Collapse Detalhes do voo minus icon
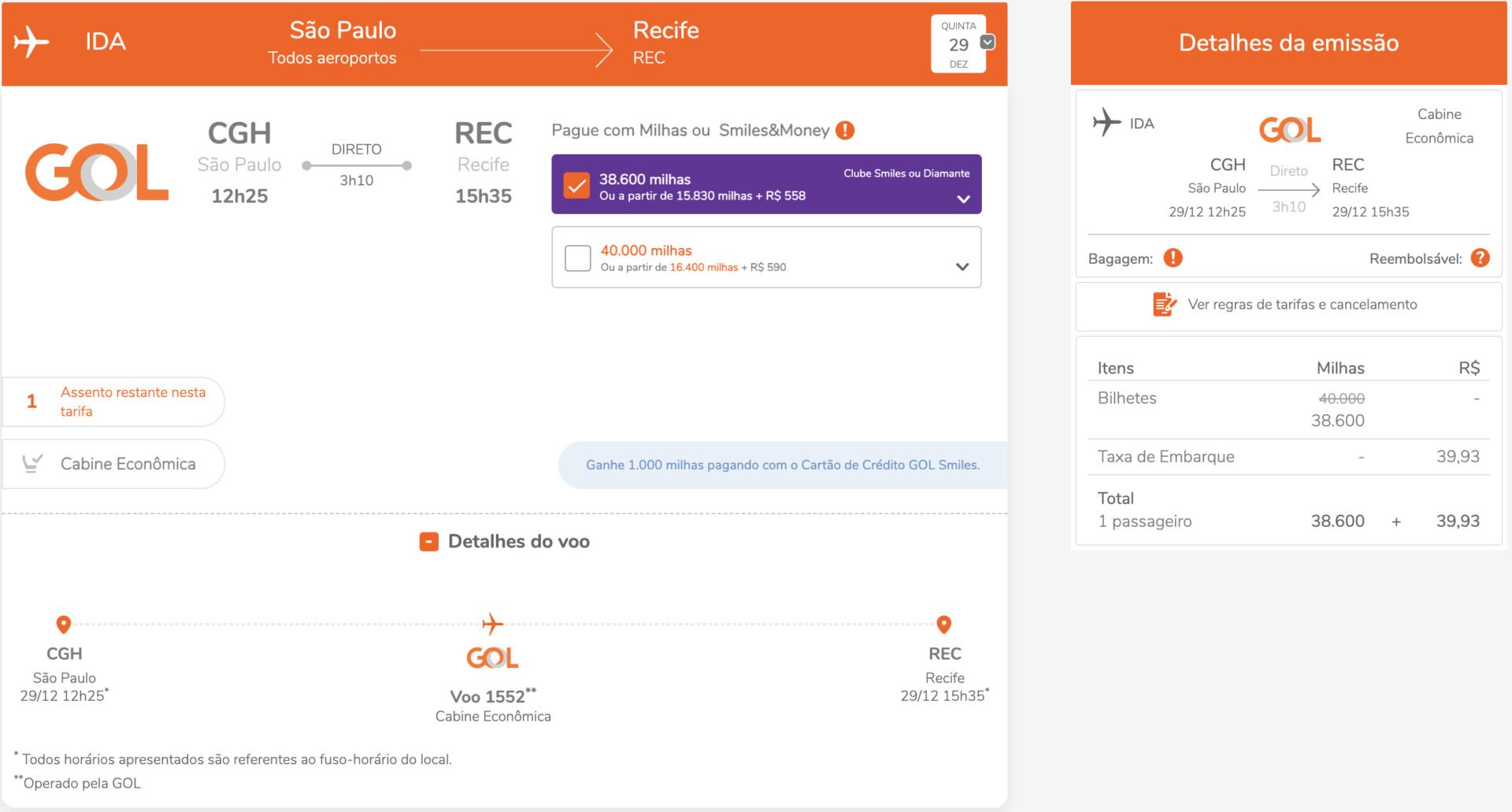Viewport: 1512px width, 812px height. coord(429,542)
